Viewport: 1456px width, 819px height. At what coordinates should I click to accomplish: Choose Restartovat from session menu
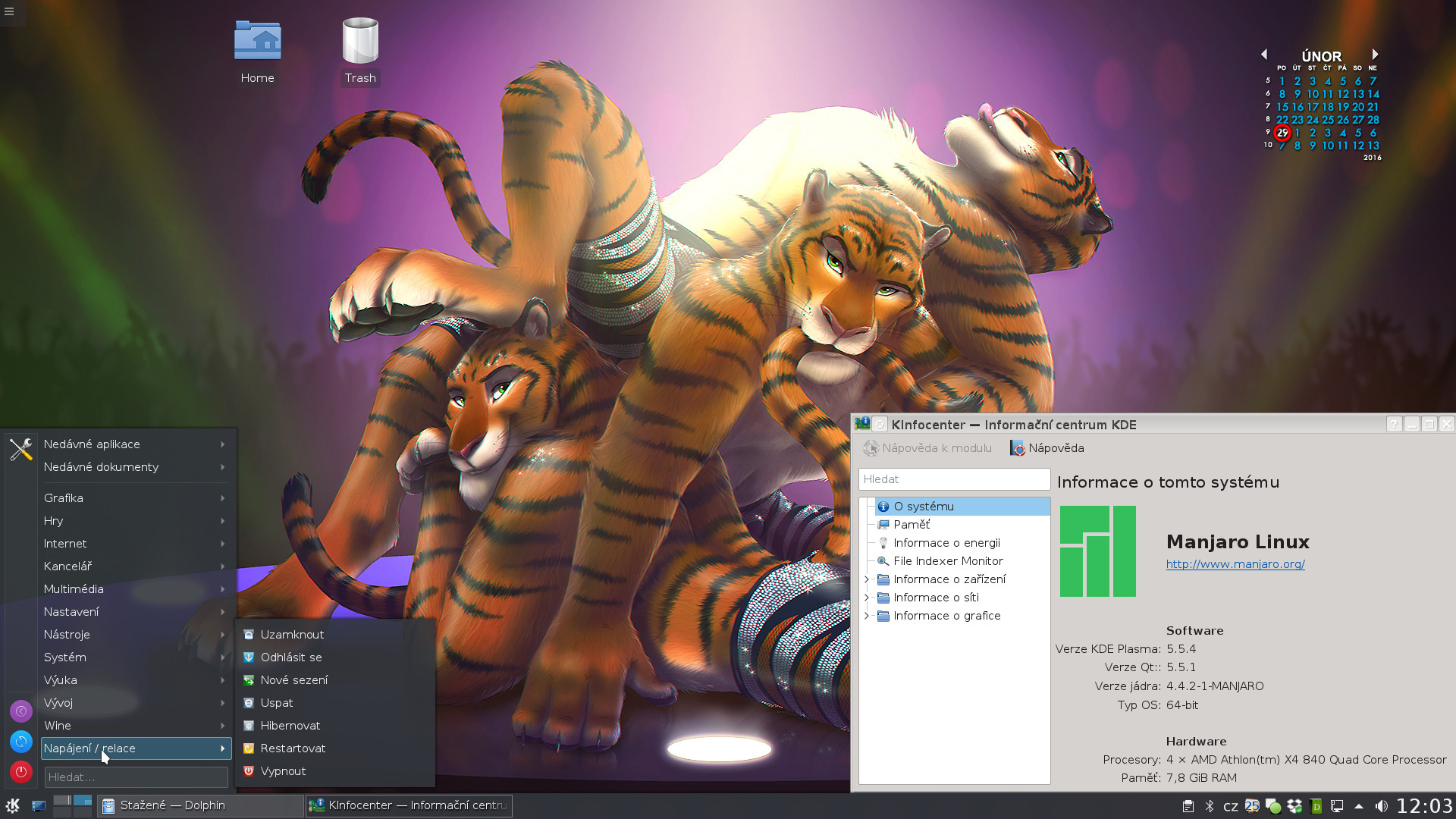335,748
